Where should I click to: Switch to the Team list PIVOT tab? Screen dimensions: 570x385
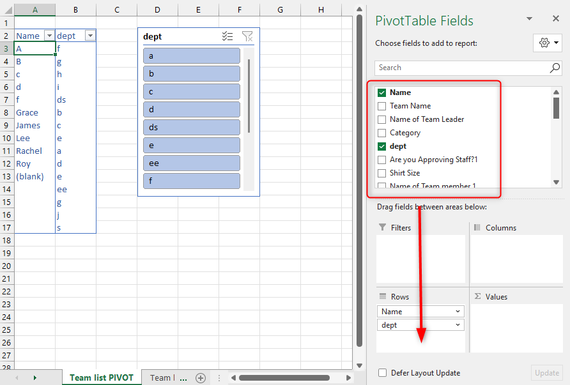(101, 378)
